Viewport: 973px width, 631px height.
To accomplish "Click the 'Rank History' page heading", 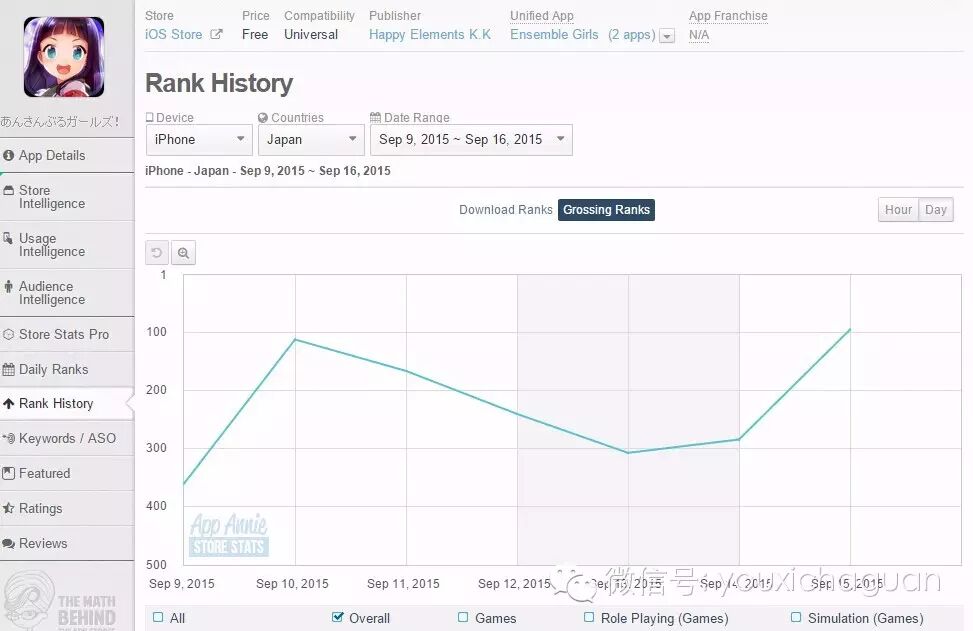I will click(219, 83).
